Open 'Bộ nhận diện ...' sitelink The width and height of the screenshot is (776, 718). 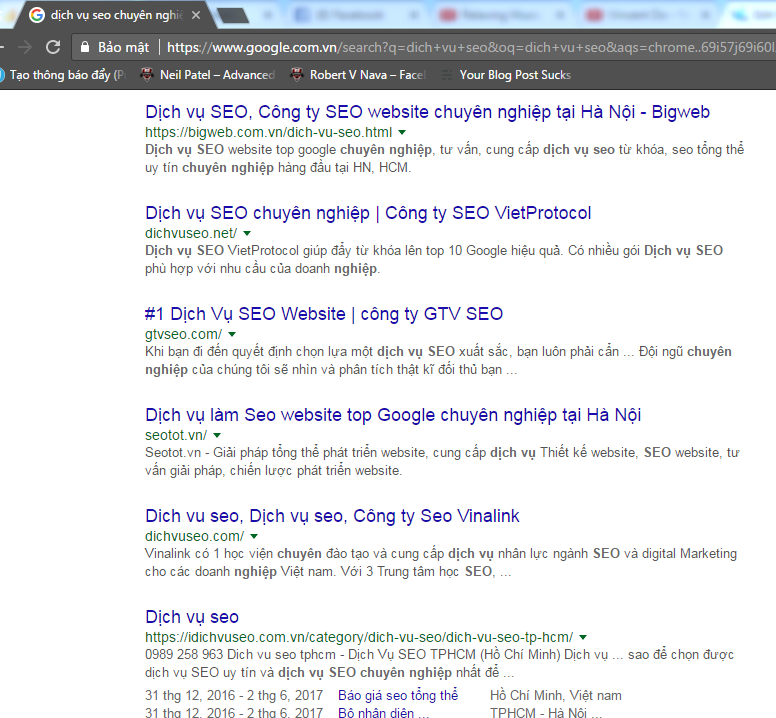pyautogui.click(x=384, y=713)
